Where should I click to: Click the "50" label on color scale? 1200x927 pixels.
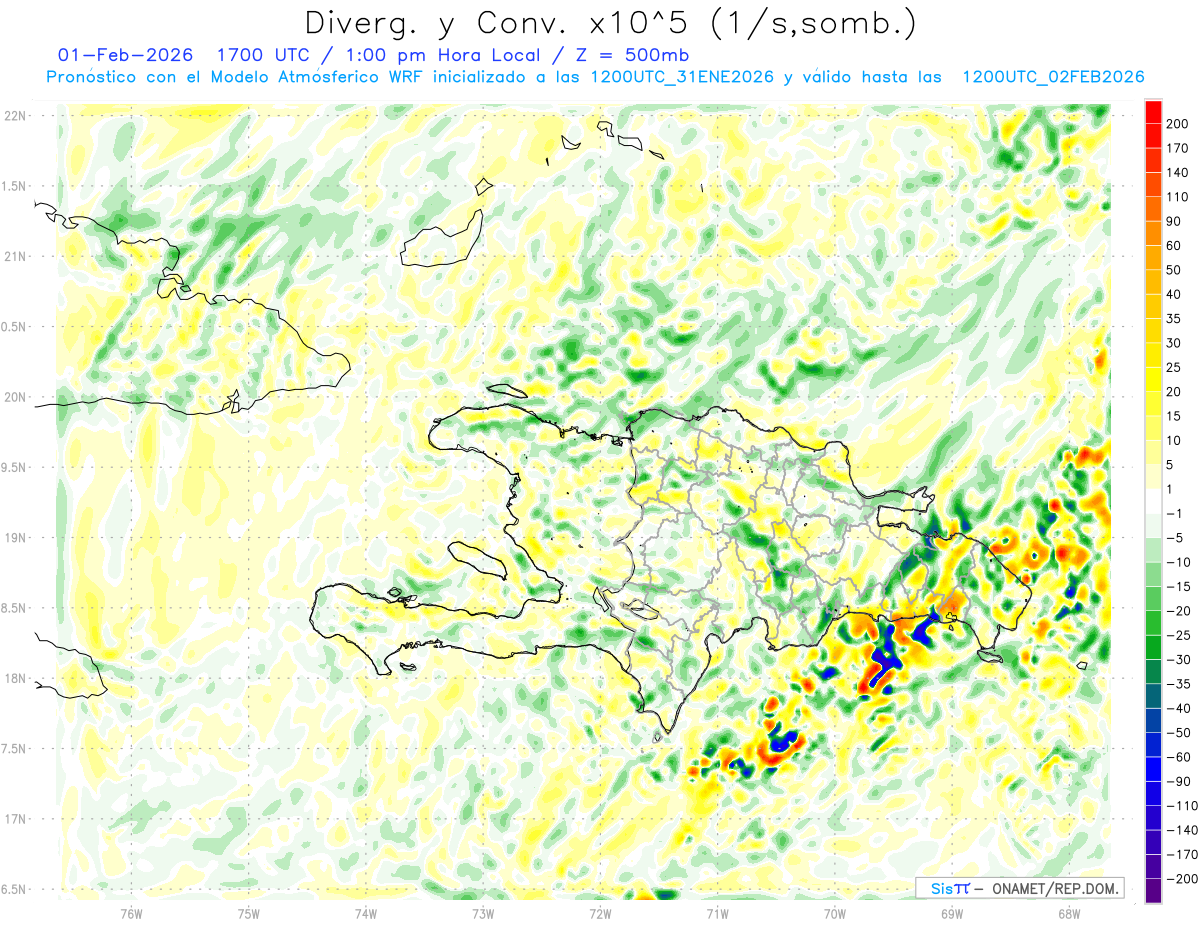[1174, 270]
